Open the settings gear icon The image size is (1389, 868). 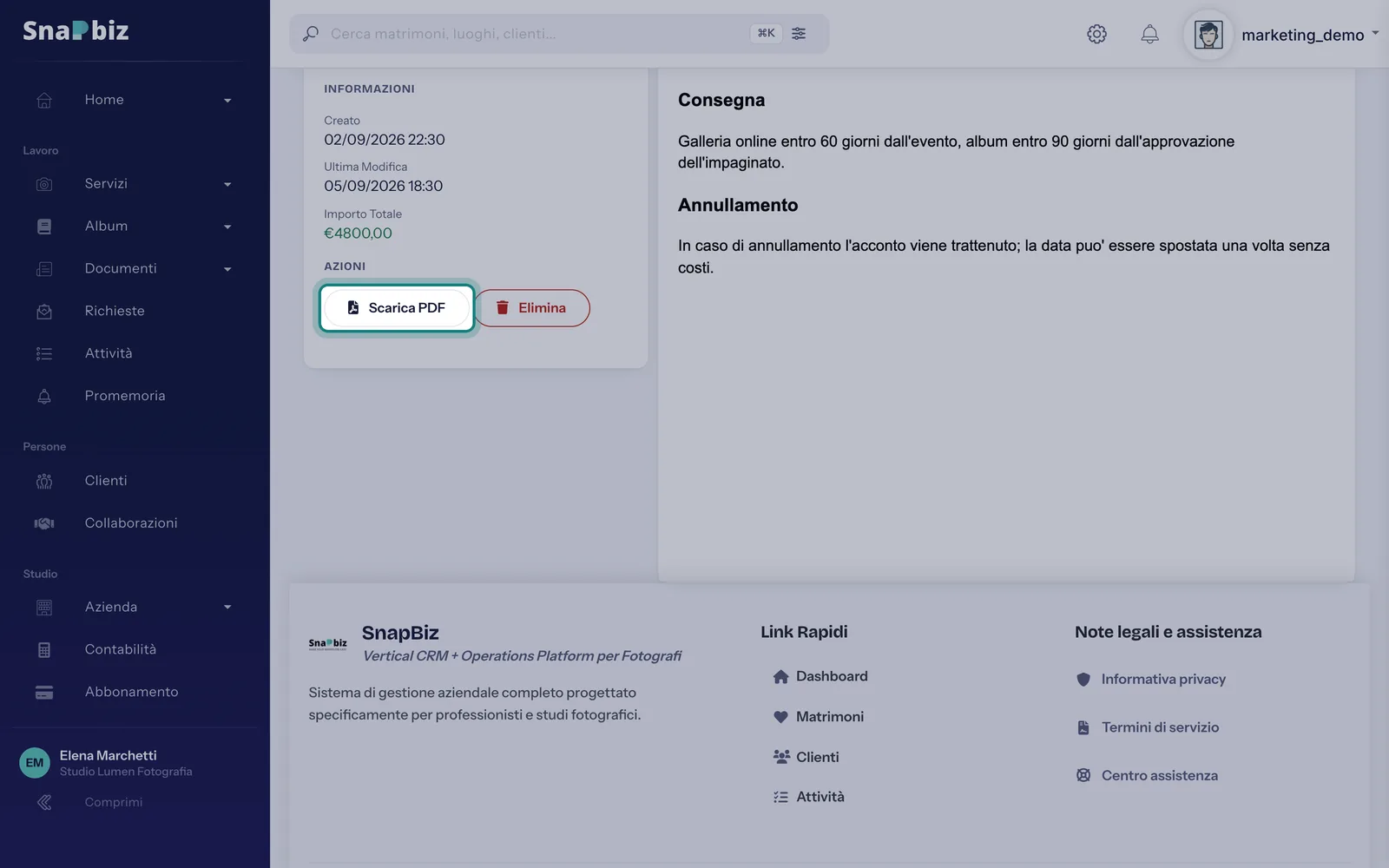coord(1096,34)
